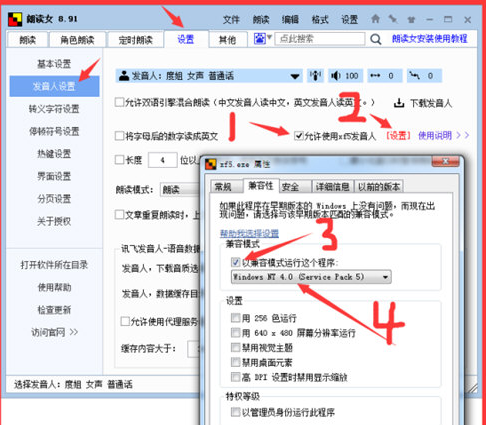Click the xf5.exe properties dialog icon
The width and height of the screenshot is (487, 425).
211,164
